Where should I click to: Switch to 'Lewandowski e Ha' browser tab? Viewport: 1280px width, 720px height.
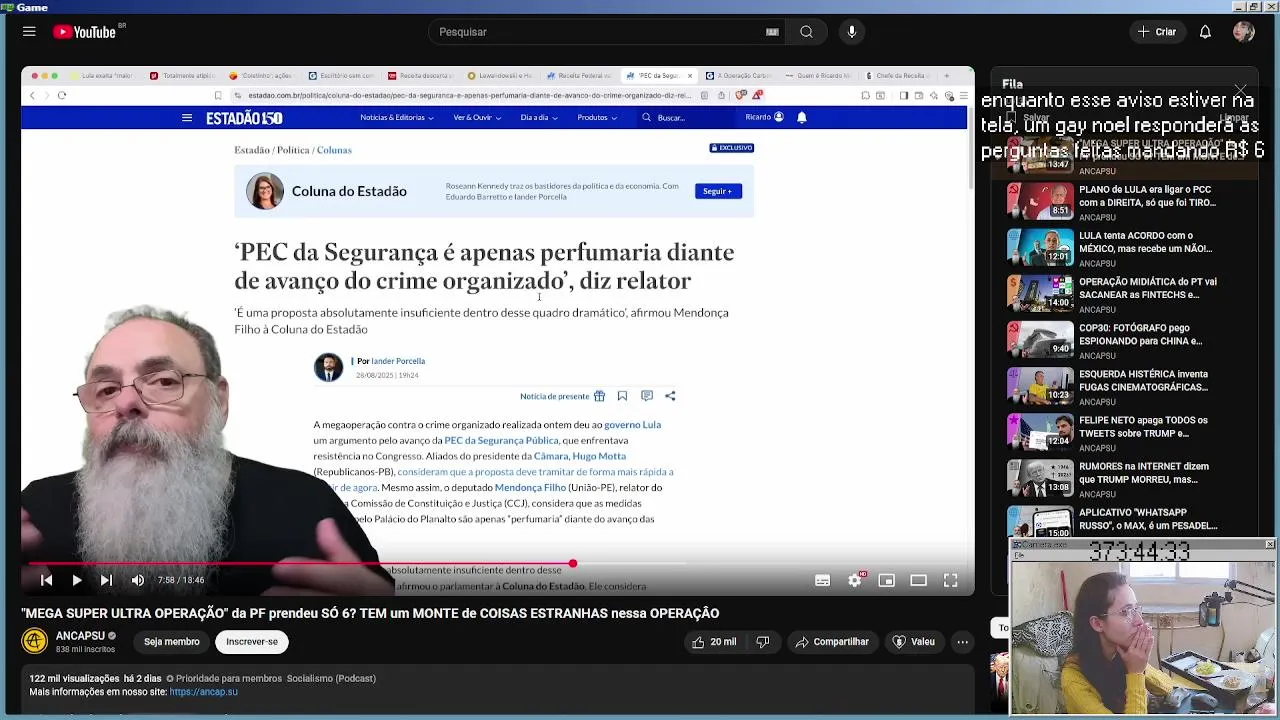point(501,76)
